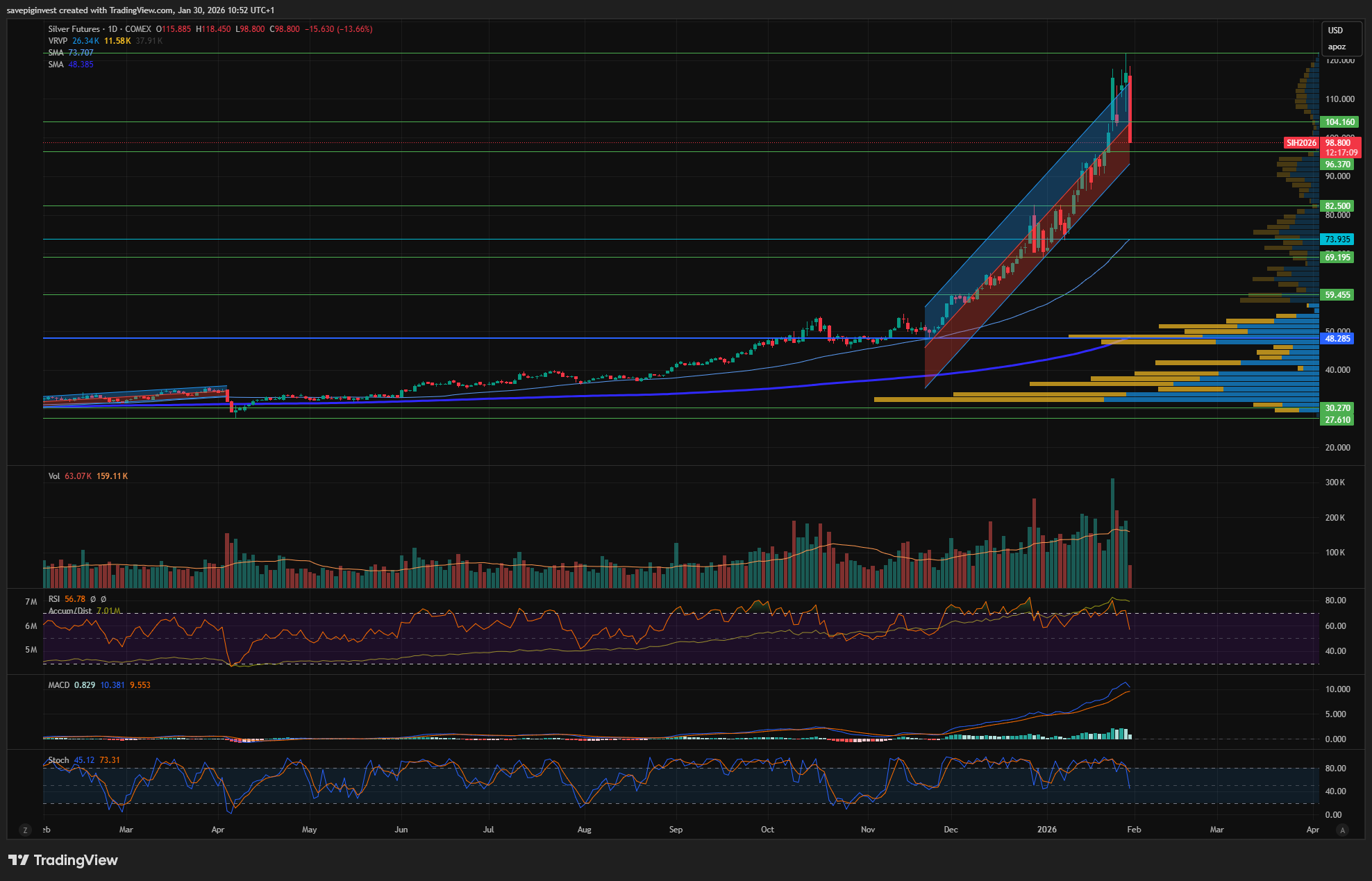Select the 48.285 blue price label
The image size is (1372, 881).
tap(1337, 339)
